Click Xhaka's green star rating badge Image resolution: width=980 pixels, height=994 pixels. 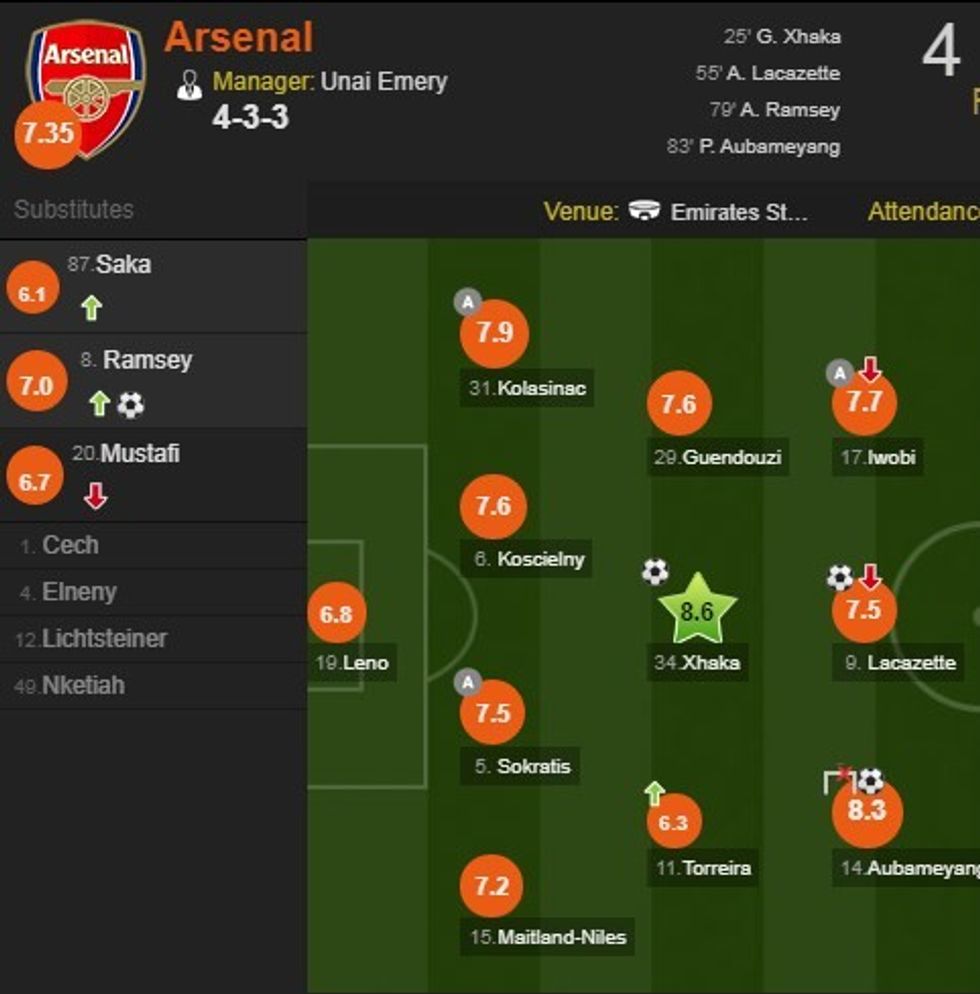point(697,610)
